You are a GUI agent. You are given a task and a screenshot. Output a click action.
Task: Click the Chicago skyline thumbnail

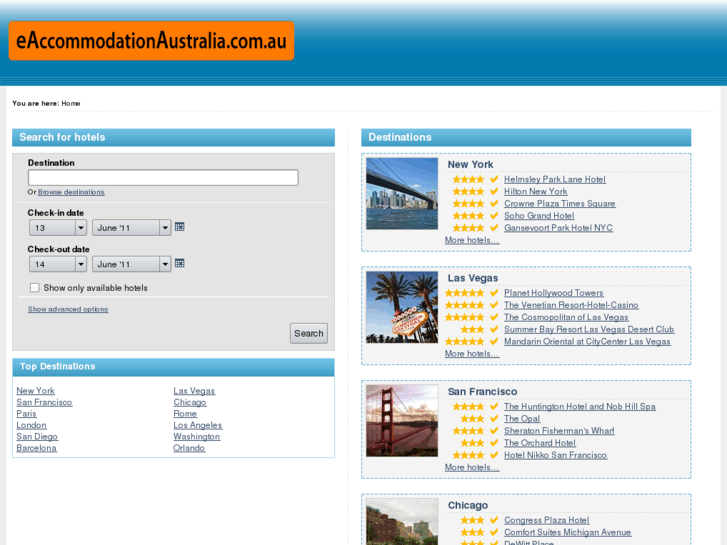(402, 522)
